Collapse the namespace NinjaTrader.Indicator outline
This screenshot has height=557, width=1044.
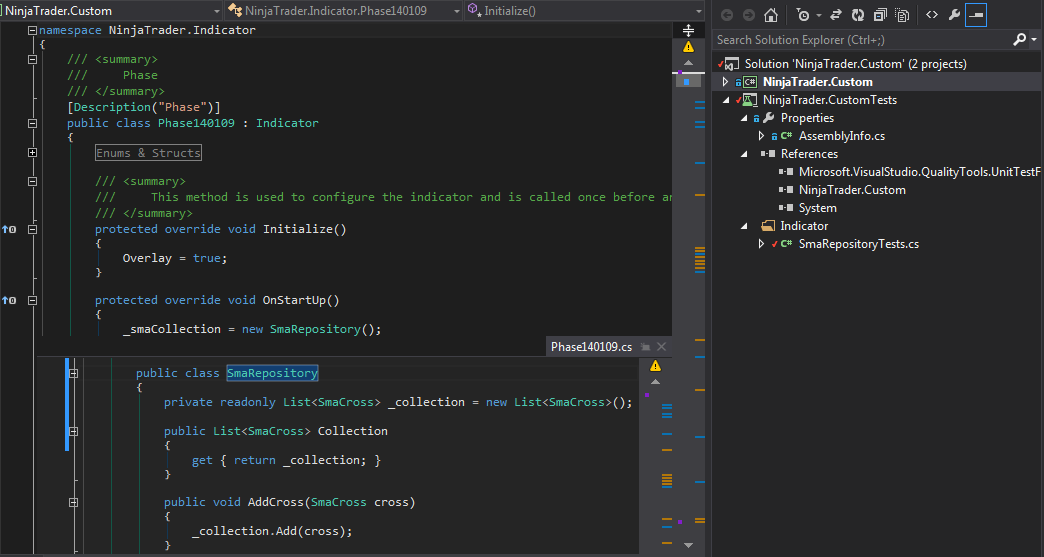pyautogui.click(x=32, y=31)
